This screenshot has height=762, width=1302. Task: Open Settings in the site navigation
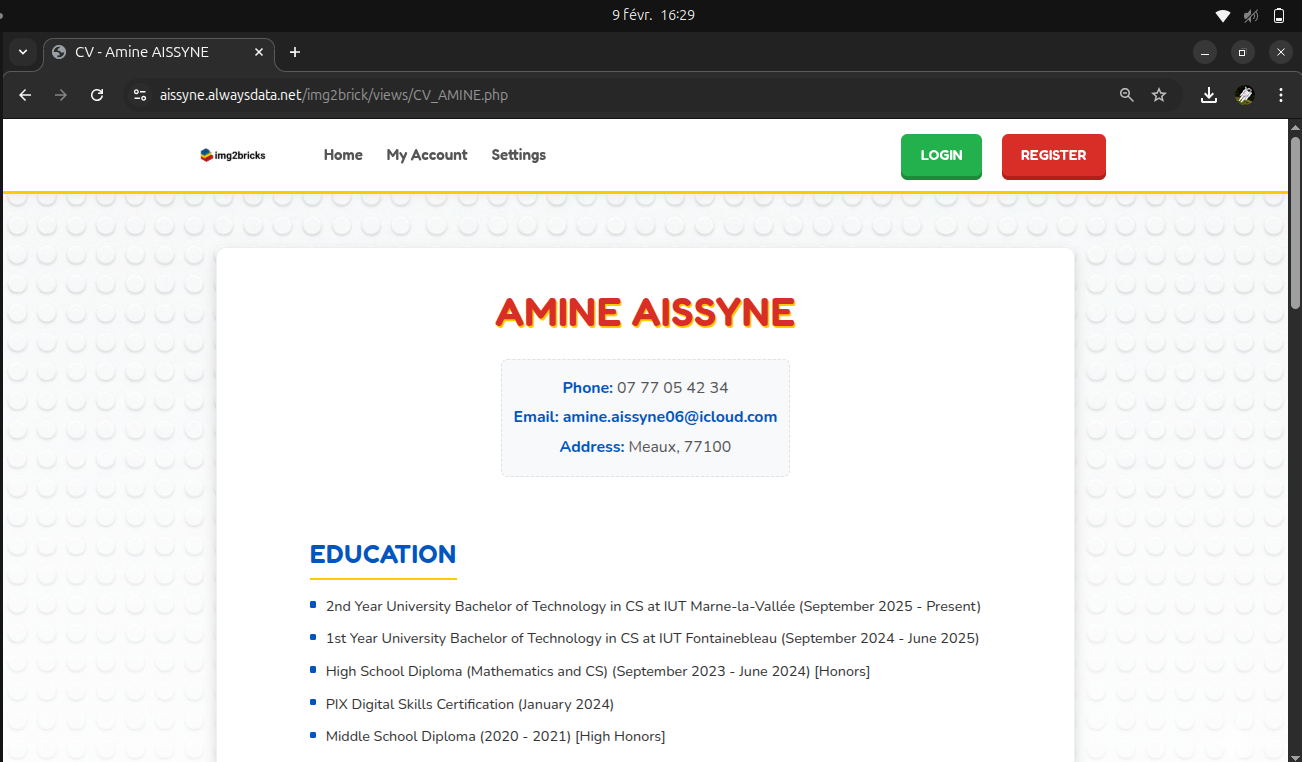pyautogui.click(x=518, y=155)
